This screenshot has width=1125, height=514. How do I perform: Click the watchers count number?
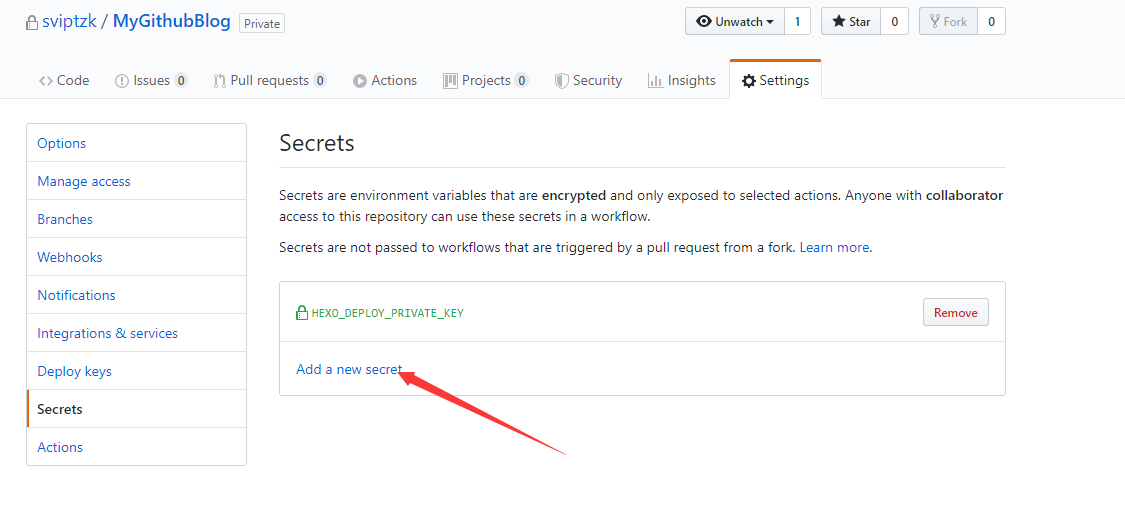coord(797,22)
